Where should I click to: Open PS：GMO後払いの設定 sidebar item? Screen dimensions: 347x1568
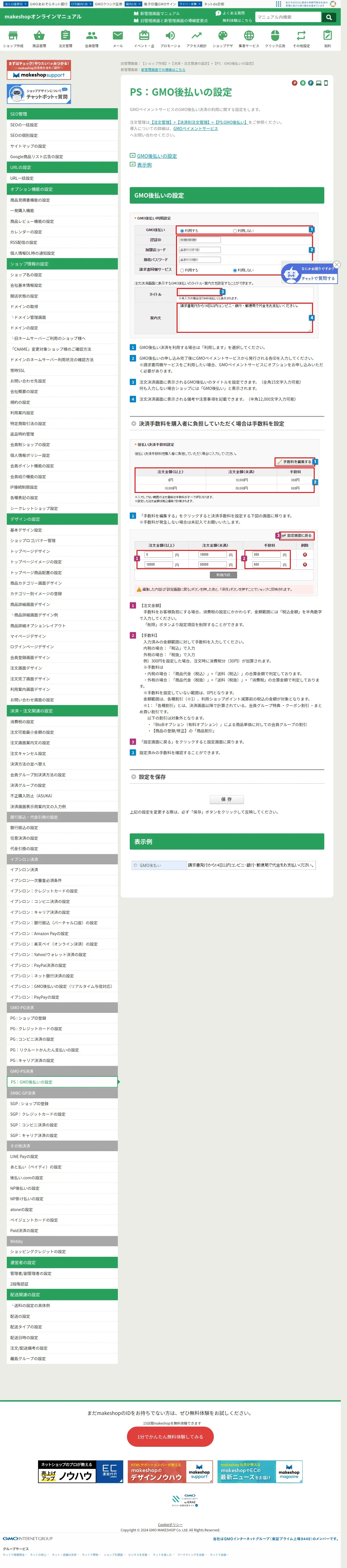click(62, 1082)
